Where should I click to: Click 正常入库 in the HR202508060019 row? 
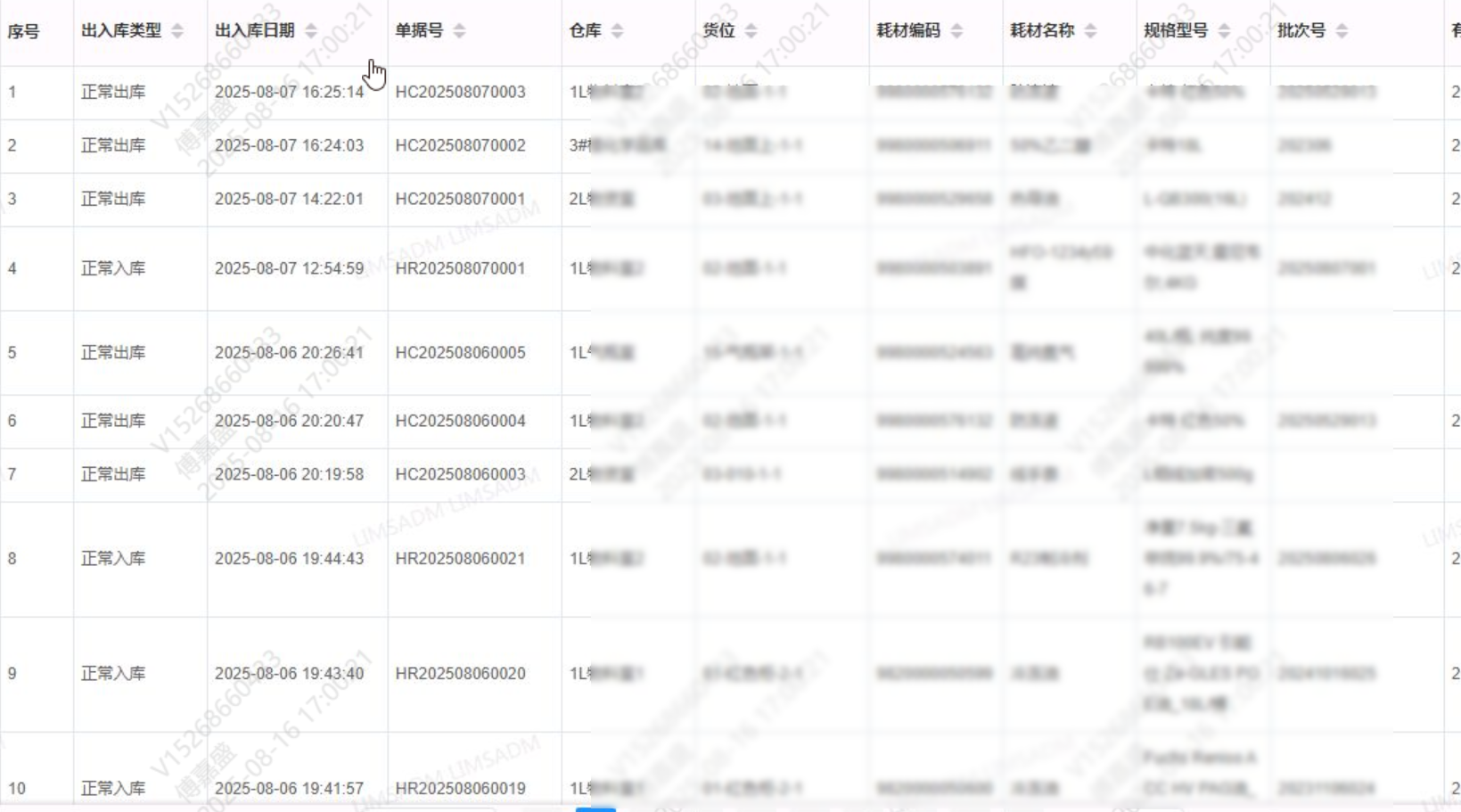[113, 789]
